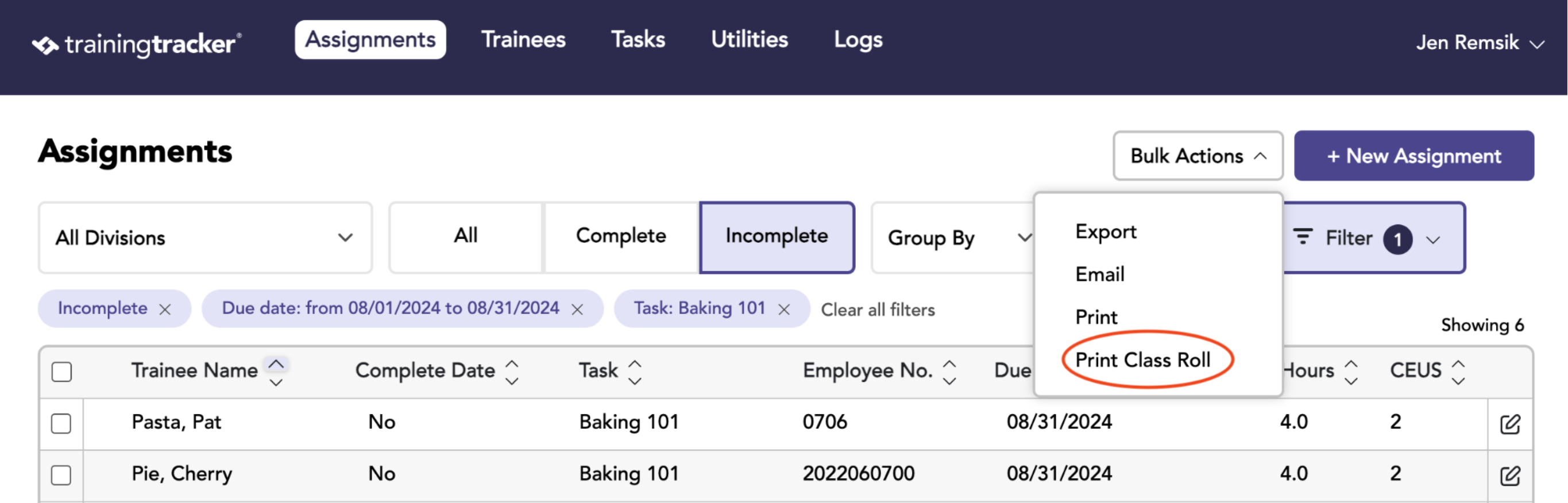
Task: Open the Jen Remsik user menu
Action: pyautogui.click(x=1480, y=42)
